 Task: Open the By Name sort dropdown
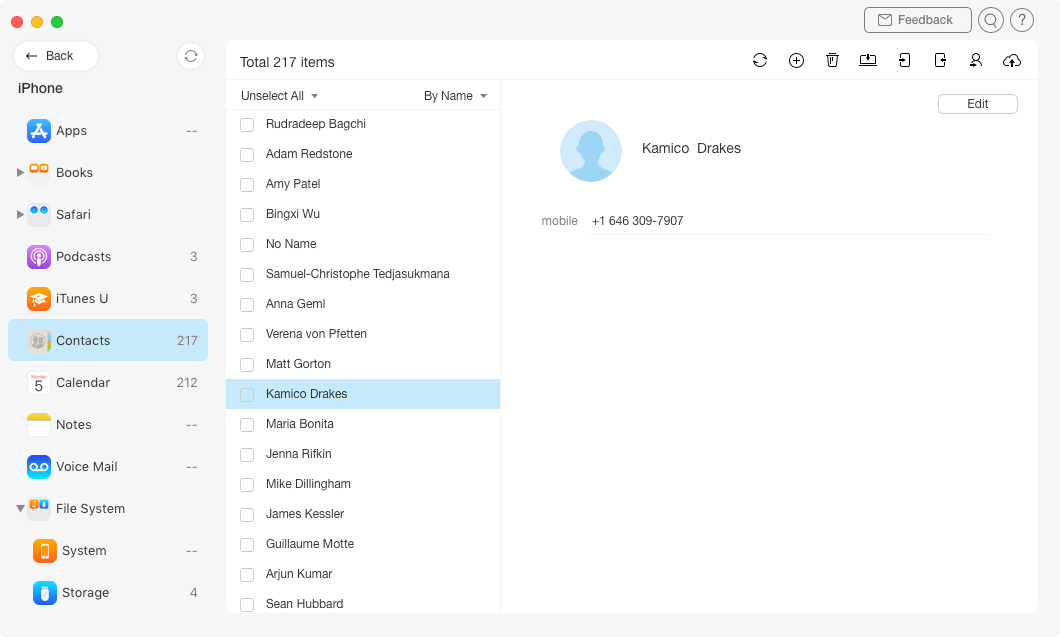point(455,96)
